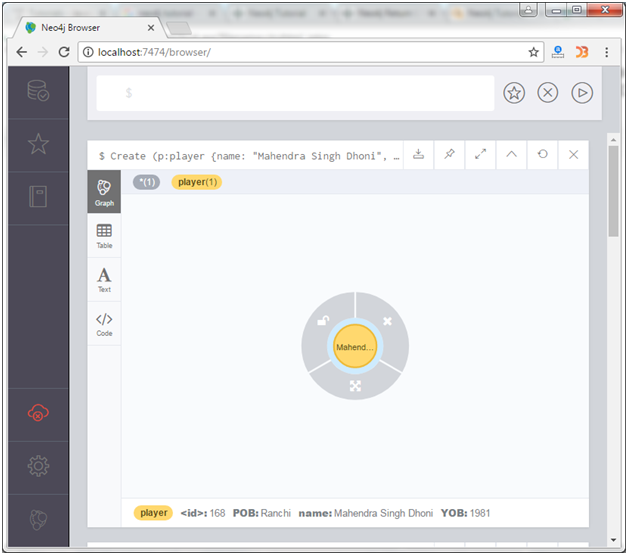Screen dimensions: 628x555
Task: Click the Create query text in frame header
Action: pos(248,156)
